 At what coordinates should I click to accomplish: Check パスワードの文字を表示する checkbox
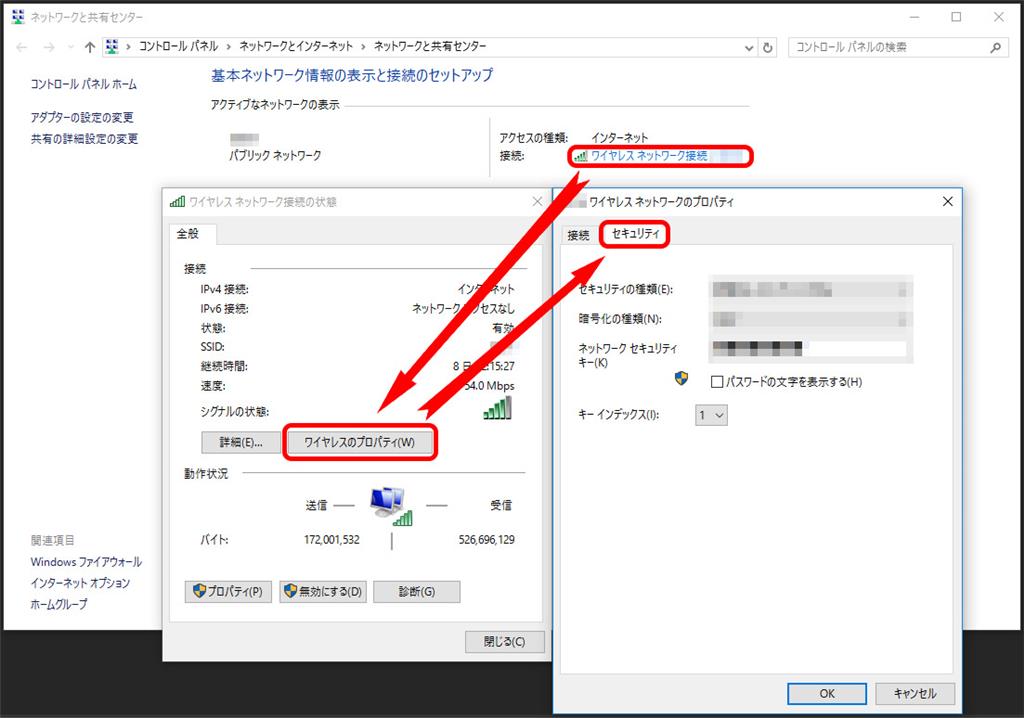click(716, 382)
